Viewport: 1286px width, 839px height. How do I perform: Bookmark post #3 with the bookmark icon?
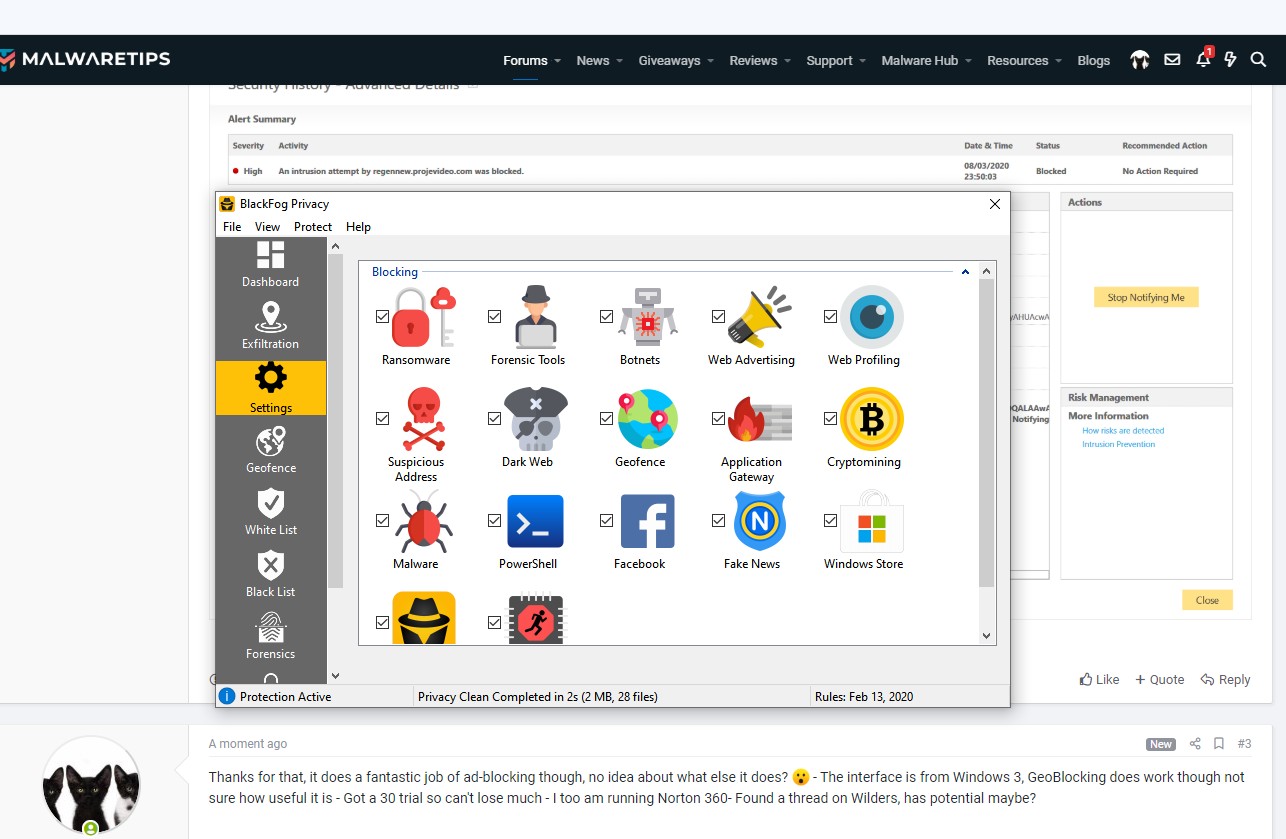(1219, 744)
